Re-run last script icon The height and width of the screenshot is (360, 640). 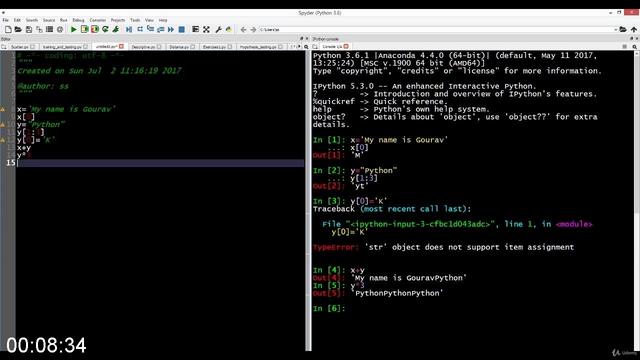105,29
